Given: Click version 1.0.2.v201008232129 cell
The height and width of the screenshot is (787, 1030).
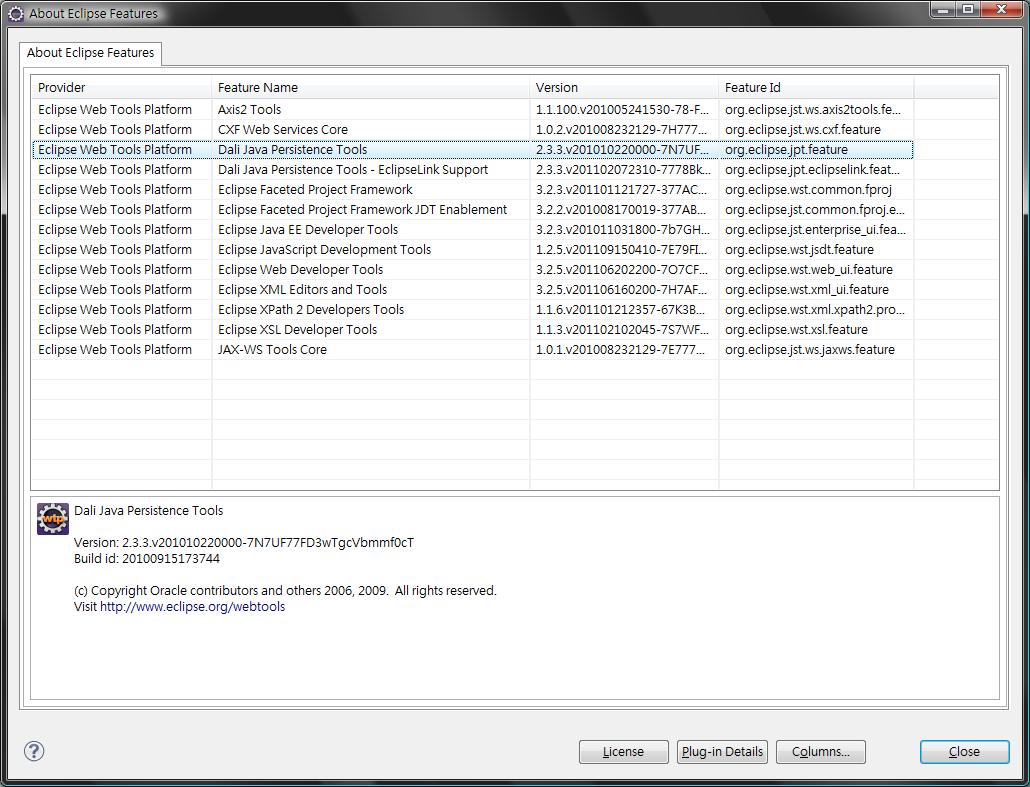Looking at the screenshot, I should (x=621, y=129).
